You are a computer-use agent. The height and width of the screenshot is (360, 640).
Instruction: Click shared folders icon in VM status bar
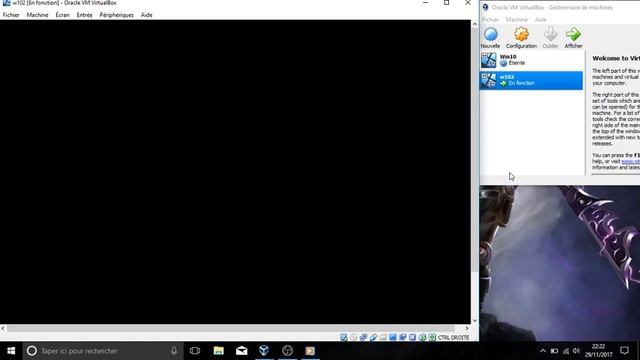coord(383,337)
